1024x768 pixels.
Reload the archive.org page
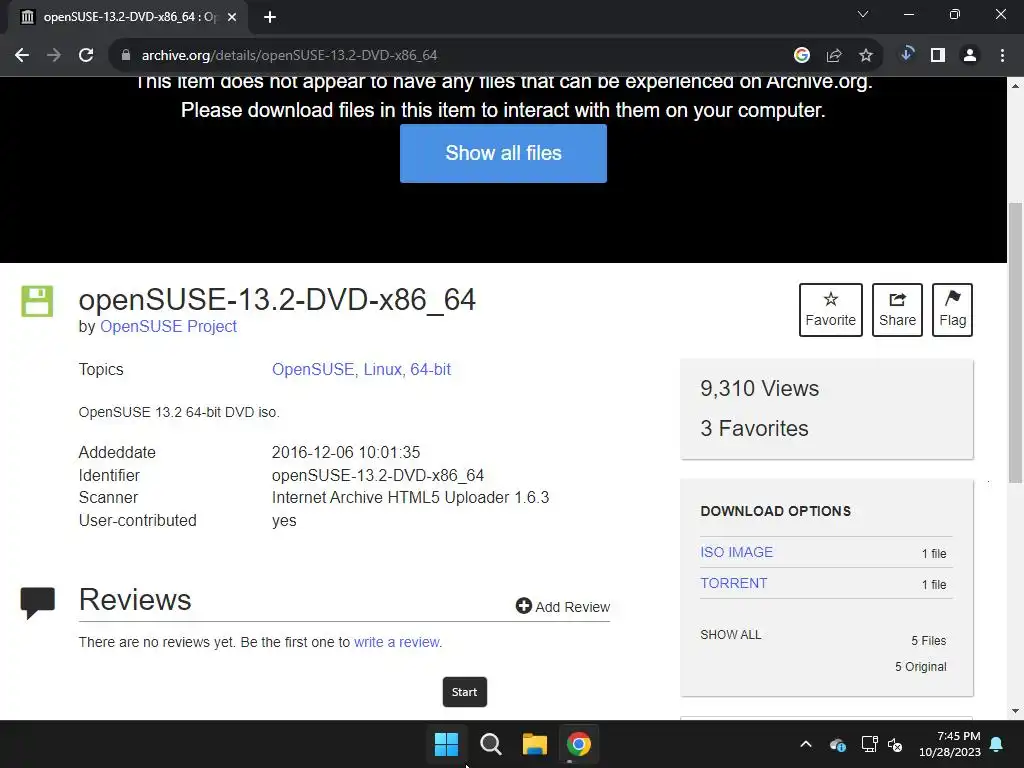(86, 56)
